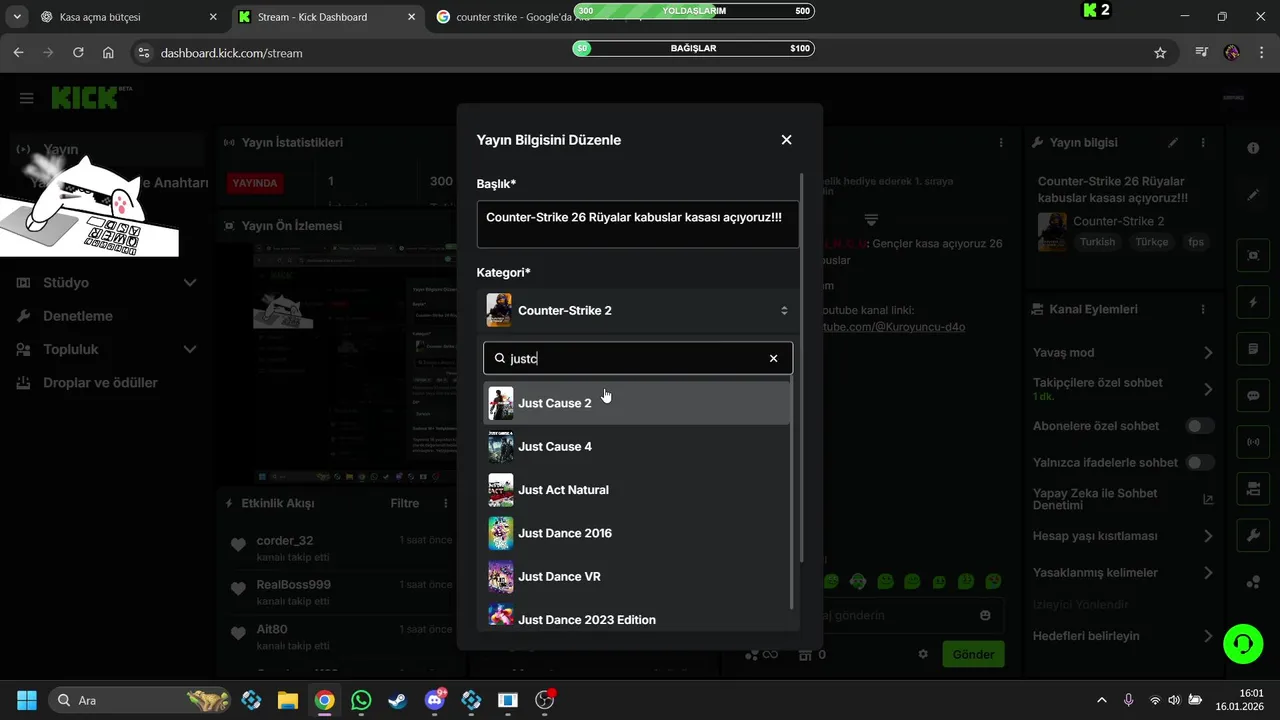Open Windows Start menu

[x=27, y=700]
